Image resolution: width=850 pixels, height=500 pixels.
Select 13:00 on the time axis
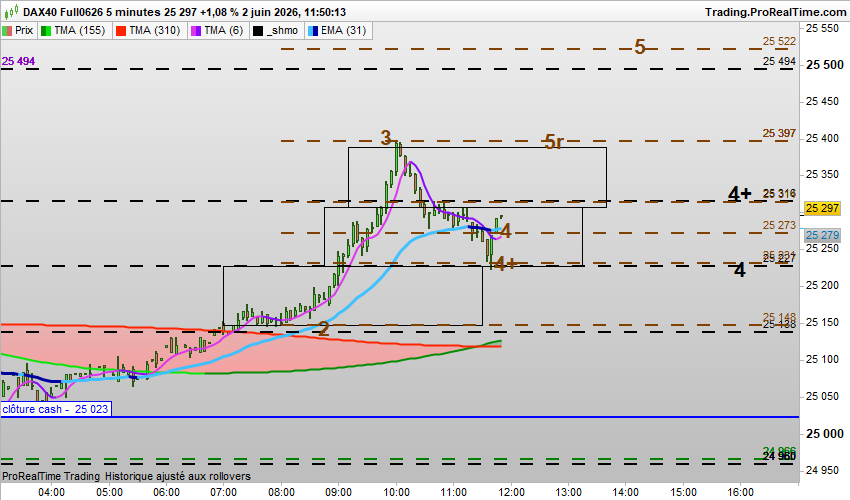click(569, 492)
